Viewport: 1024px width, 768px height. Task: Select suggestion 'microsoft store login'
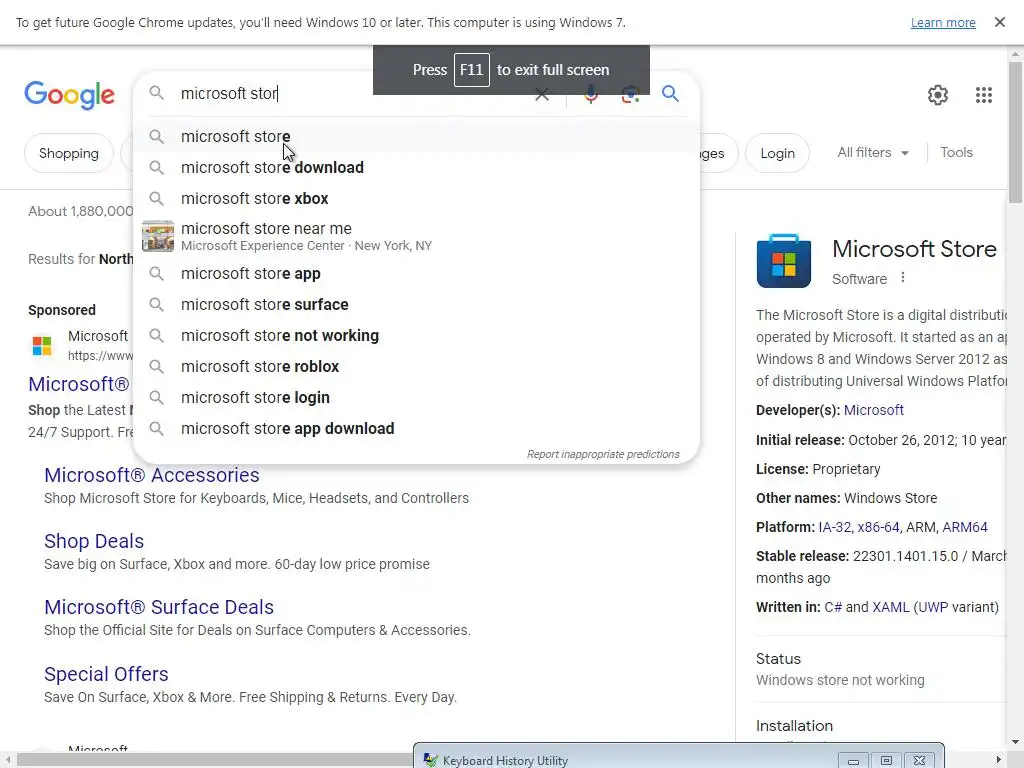(416, 397)
